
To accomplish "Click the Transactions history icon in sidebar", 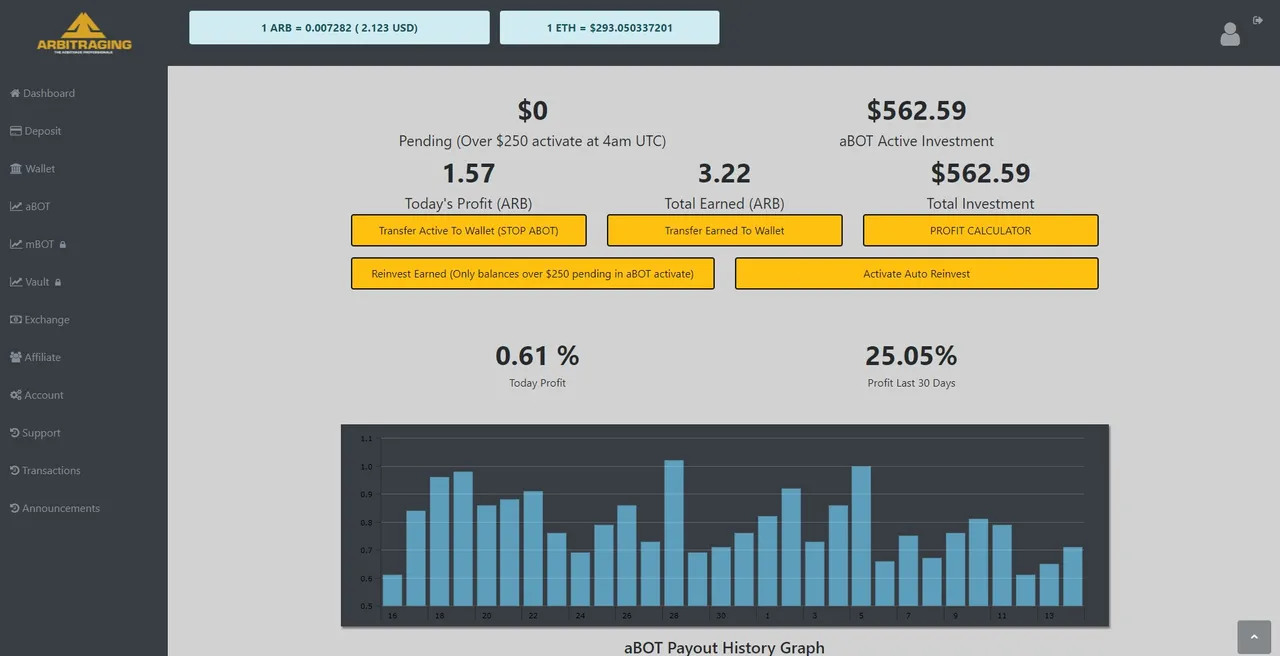I will pos(15,470).
